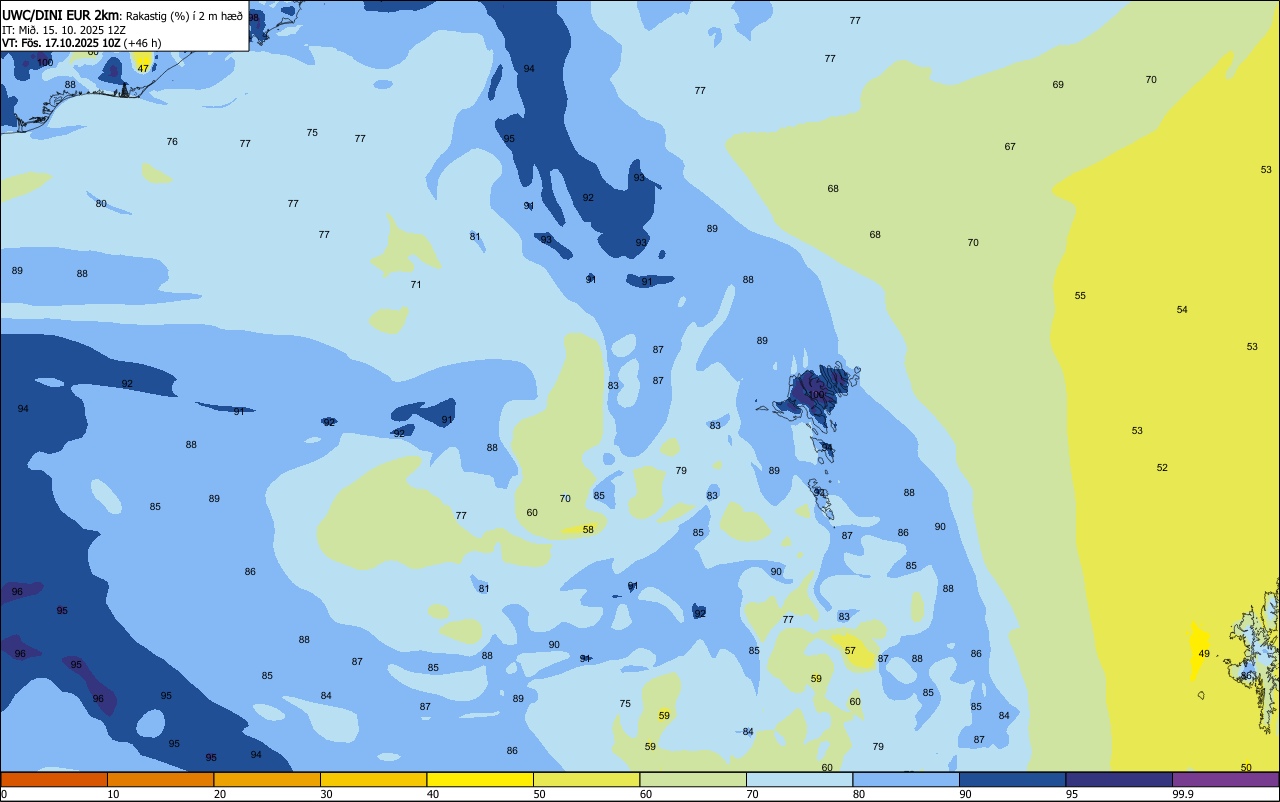Click the map title 'UWC/DINI EUR 2km'

tap(61, 15)
